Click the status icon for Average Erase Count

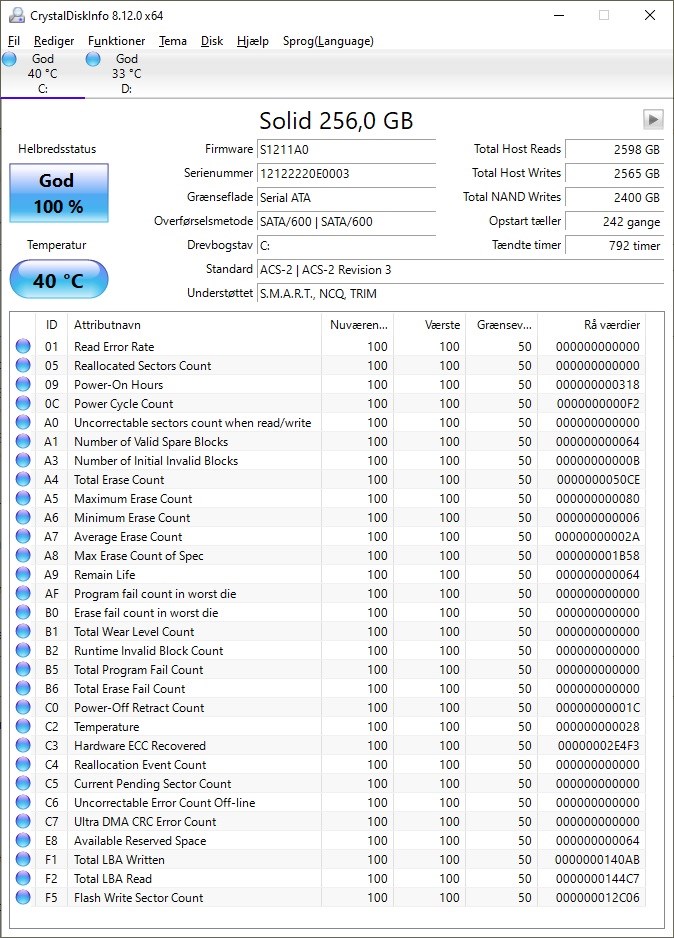tap(23, 536)
